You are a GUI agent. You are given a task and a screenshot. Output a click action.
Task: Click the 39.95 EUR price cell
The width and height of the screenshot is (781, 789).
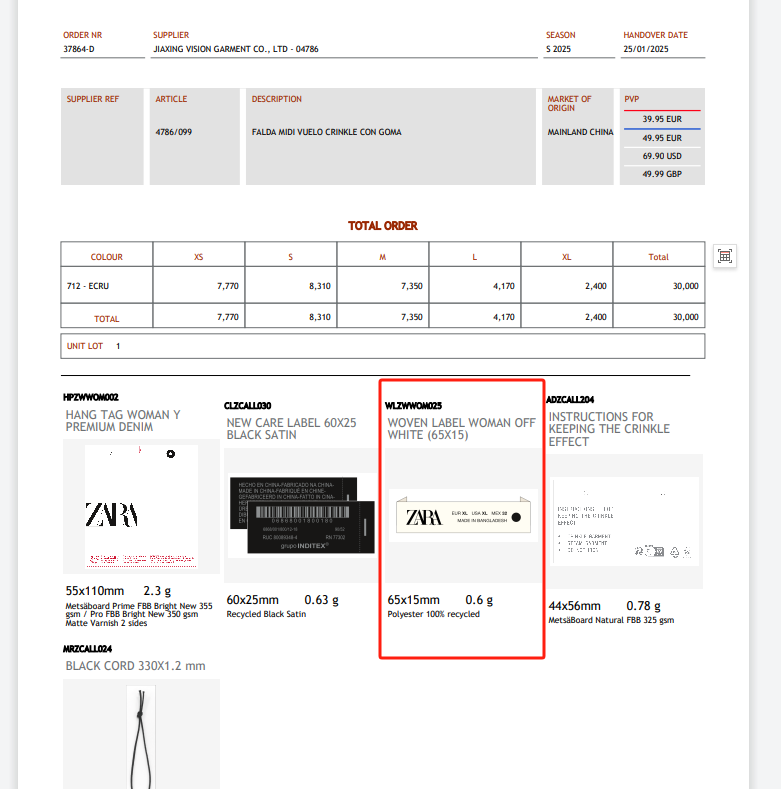point(661,119)
